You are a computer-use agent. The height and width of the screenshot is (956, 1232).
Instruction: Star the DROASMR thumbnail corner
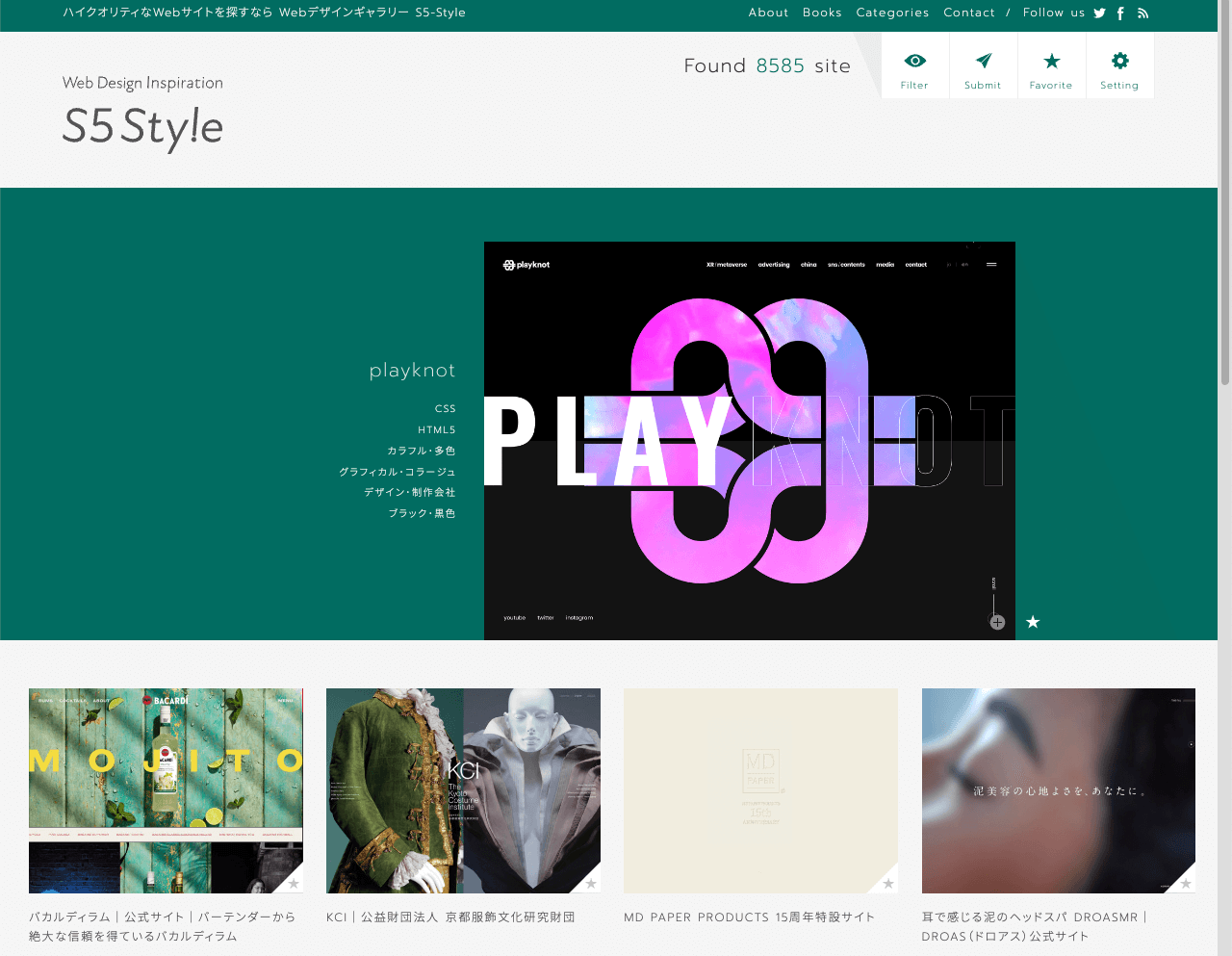(1186, 884)
